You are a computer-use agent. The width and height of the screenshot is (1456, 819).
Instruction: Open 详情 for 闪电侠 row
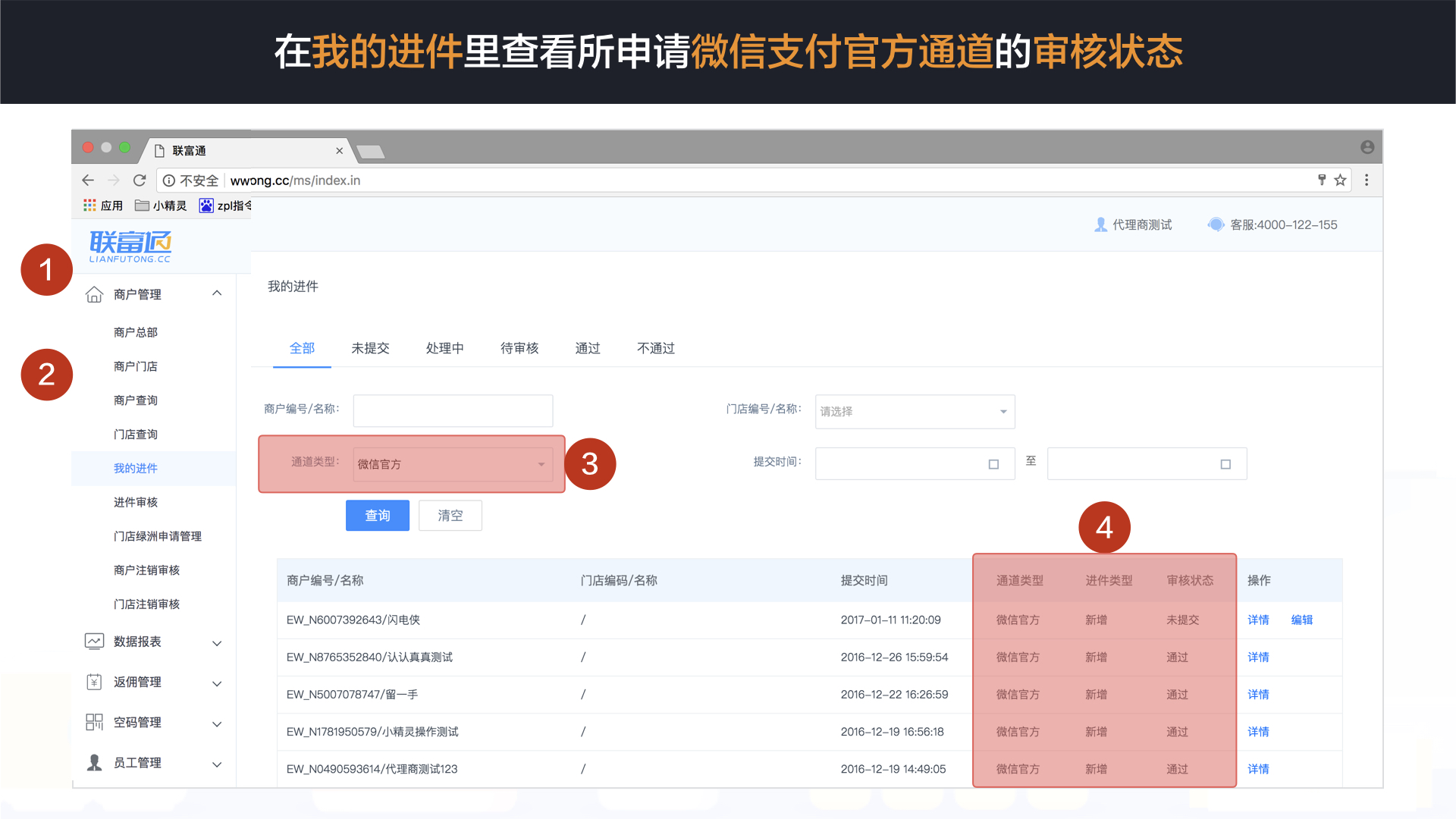[x=1258, y=620]
